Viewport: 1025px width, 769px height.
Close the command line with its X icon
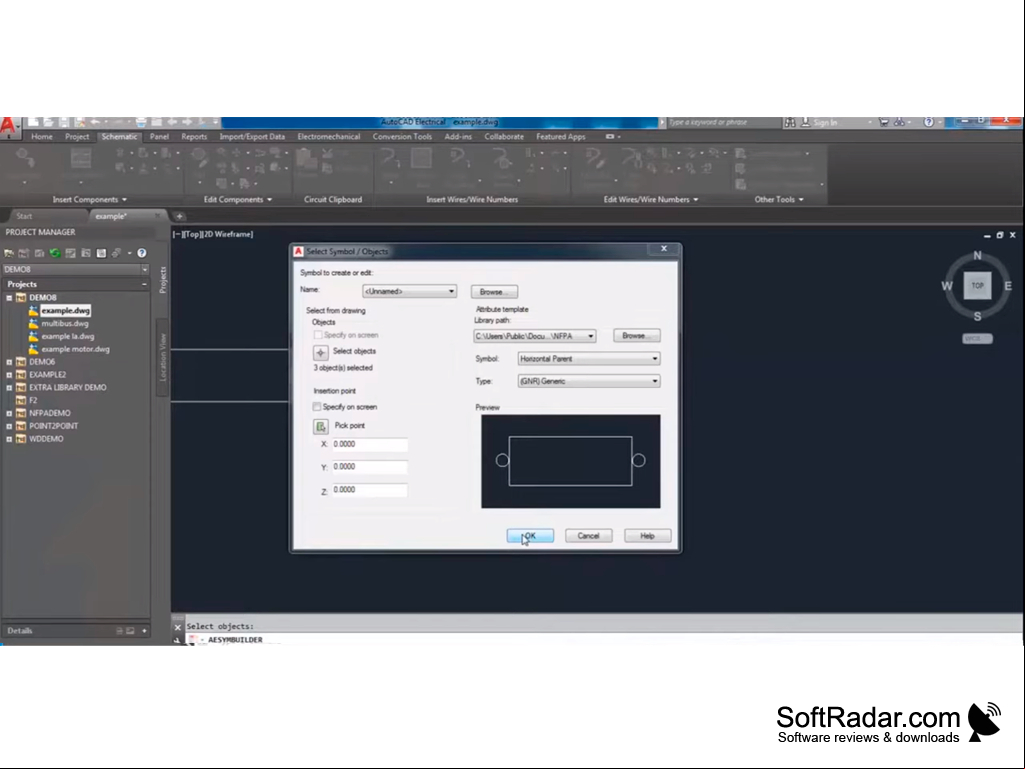click(178, 627)
